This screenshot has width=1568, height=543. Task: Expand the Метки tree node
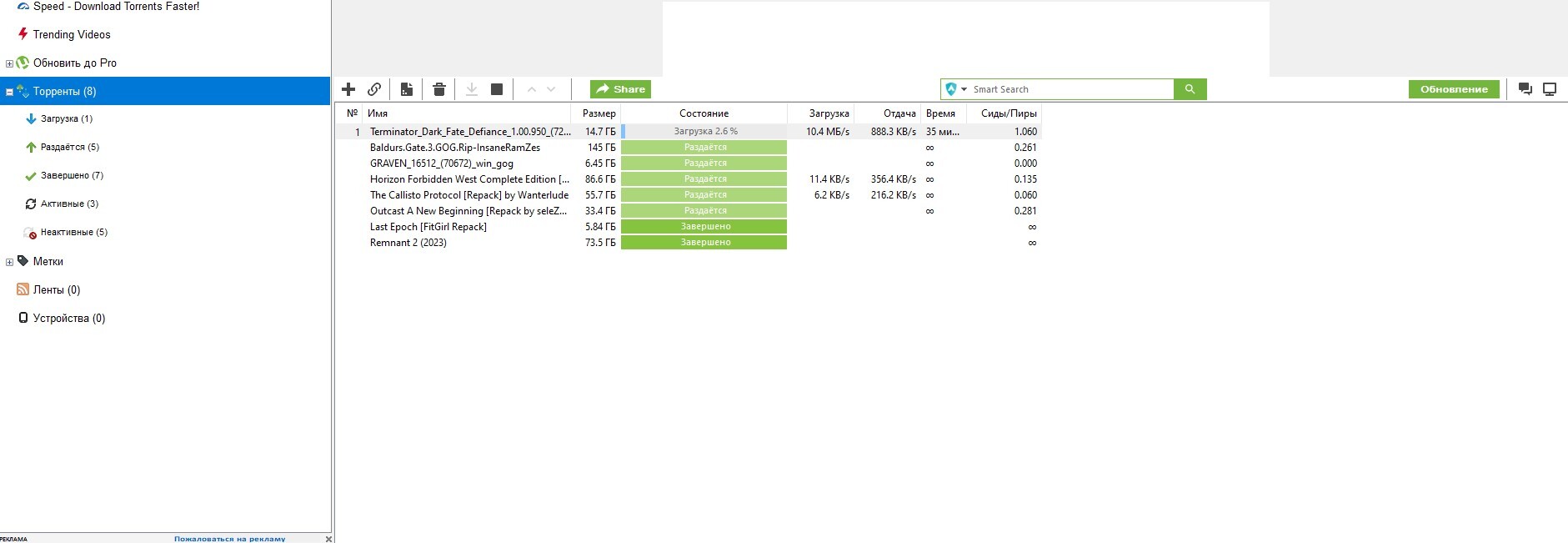pyautogui.click(x=9, y=262)
